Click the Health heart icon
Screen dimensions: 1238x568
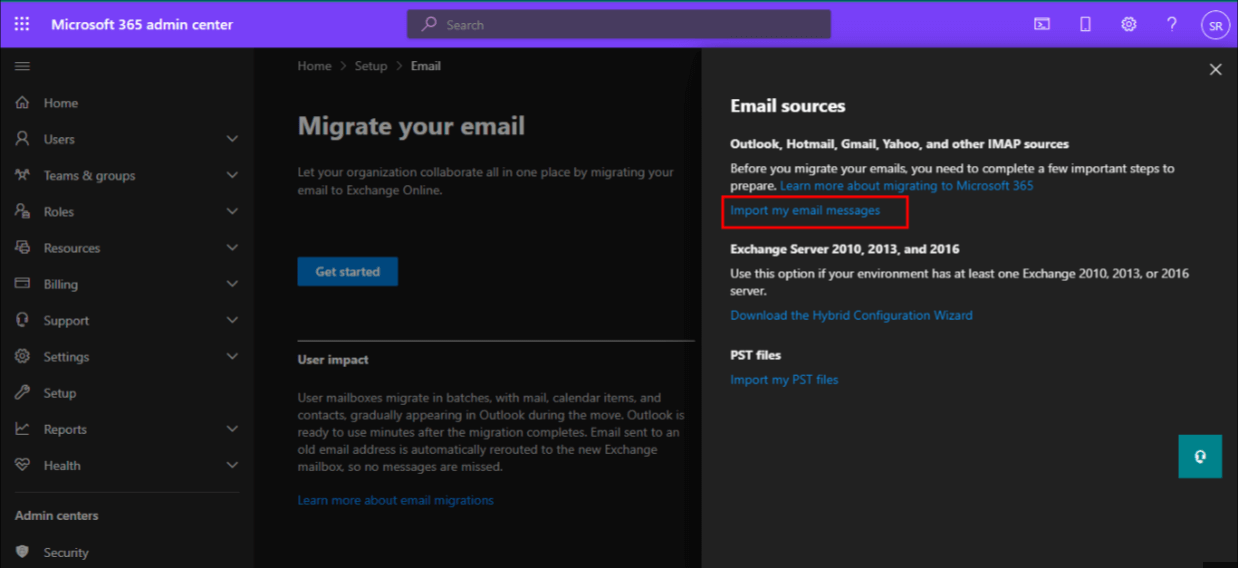pos(22,465)
